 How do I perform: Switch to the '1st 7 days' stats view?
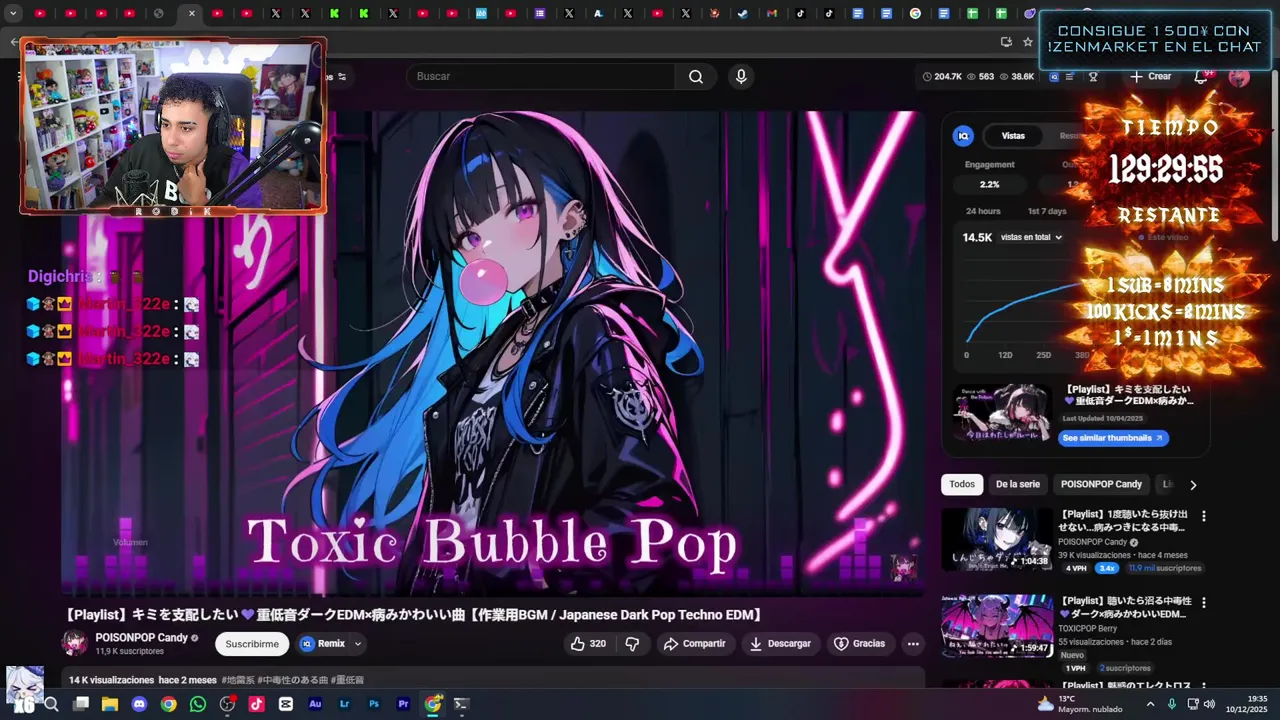(x=1047, y=211)
